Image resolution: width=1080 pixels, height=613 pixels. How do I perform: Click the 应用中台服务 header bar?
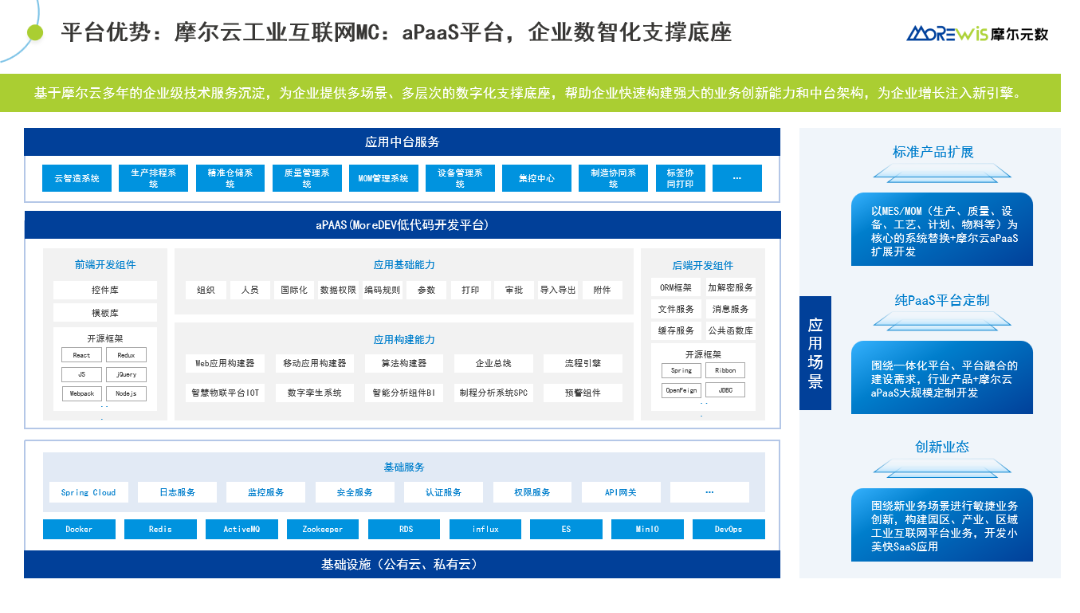pyautogui.click(x=402, y=142)
